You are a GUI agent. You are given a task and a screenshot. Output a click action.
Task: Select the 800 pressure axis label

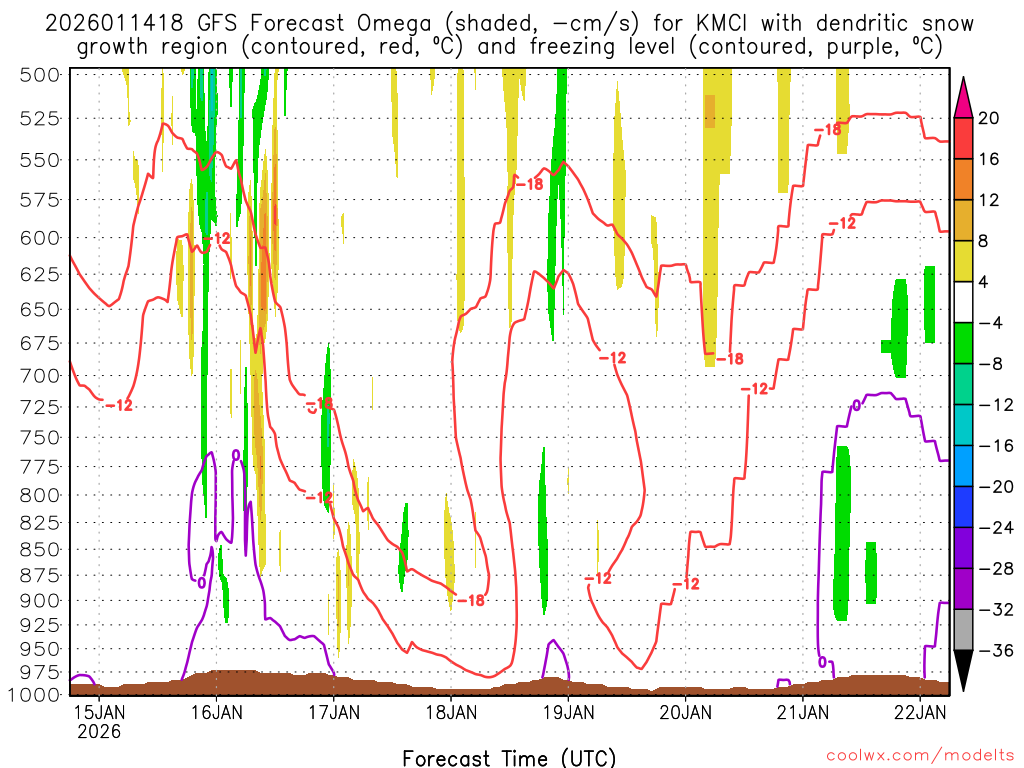[40, 496]
